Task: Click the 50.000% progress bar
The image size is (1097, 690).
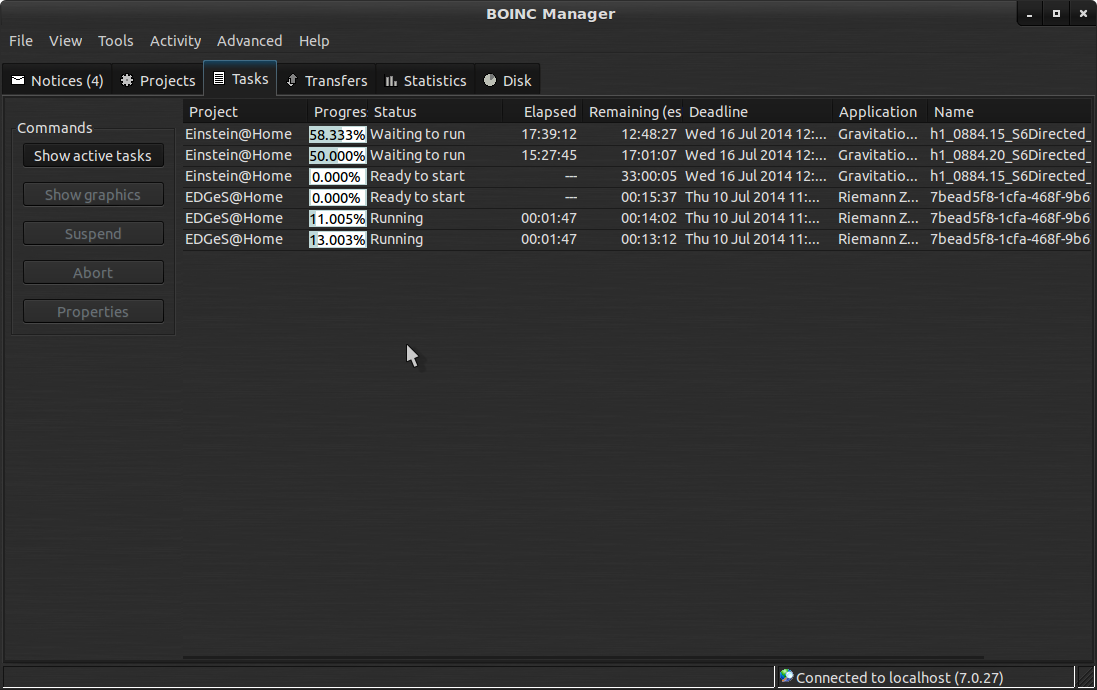Action: pyautogui.click(x=337, y=155)
